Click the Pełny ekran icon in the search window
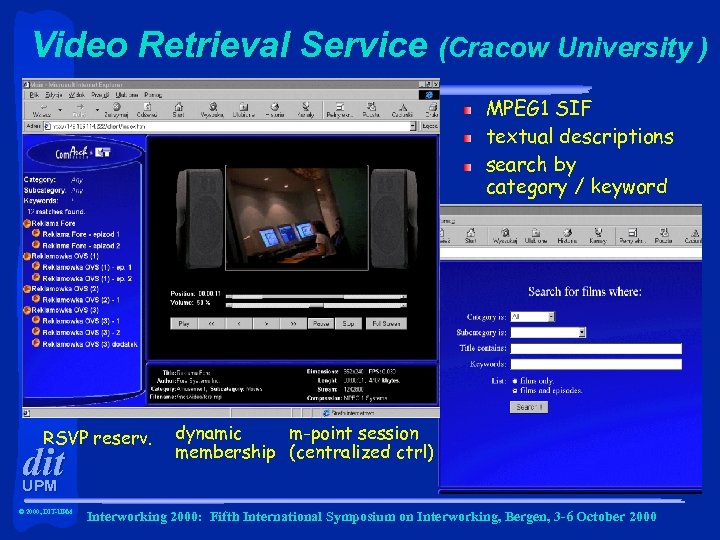The height and width of the screenshot is (540, 720). point(632,236)
